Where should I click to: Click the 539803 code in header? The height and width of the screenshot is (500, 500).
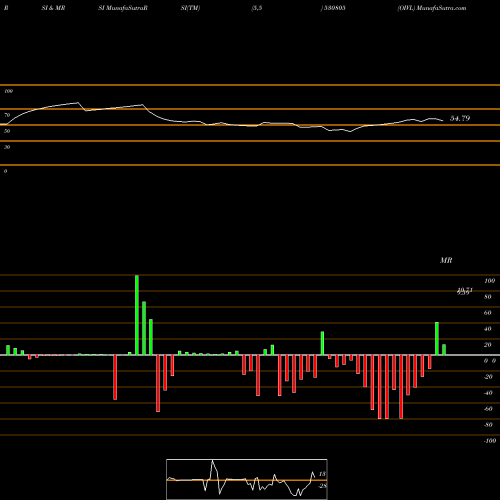point(334,8)
